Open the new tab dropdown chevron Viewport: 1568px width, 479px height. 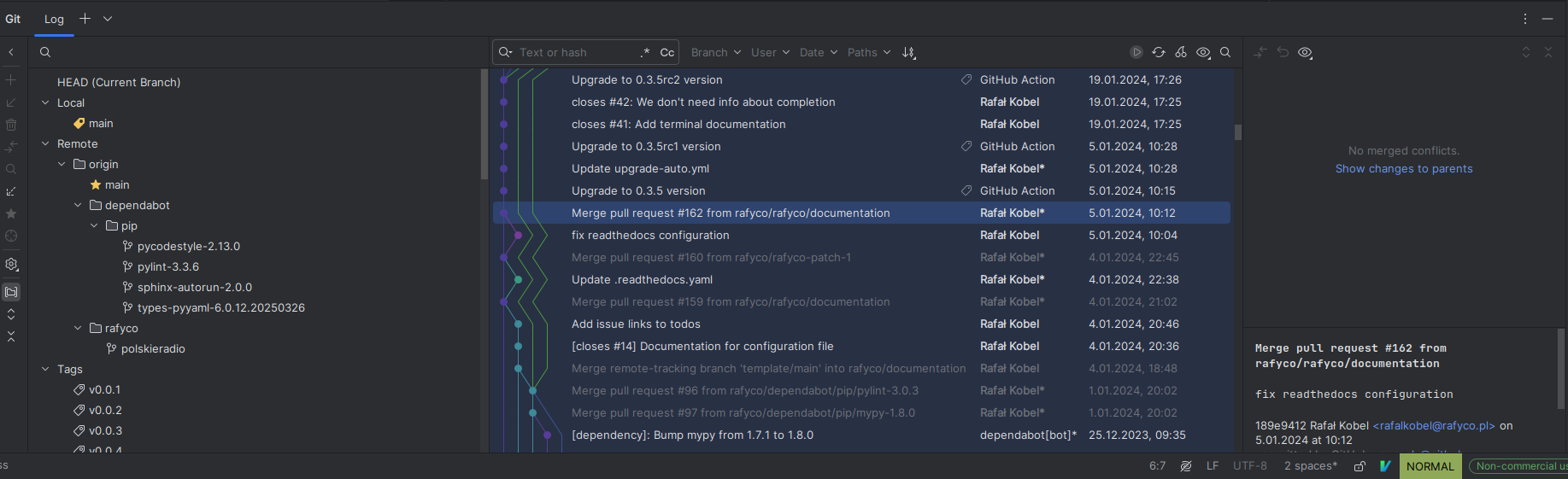108,19
